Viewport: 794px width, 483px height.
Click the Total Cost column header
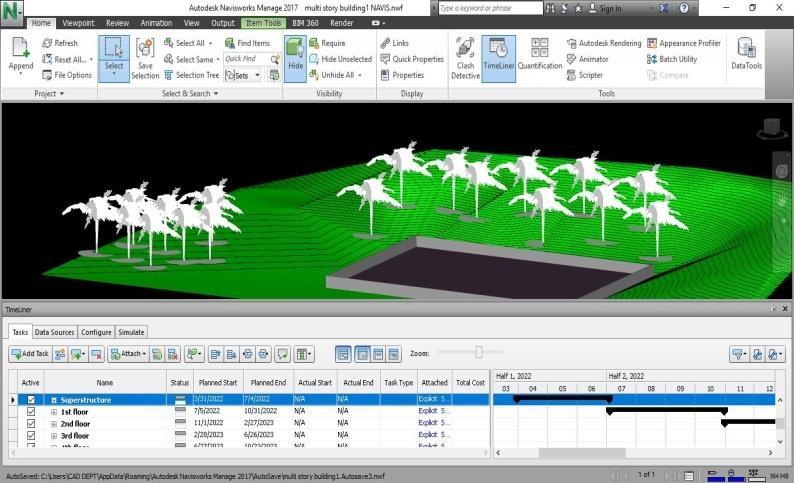[x=470, y=383]
